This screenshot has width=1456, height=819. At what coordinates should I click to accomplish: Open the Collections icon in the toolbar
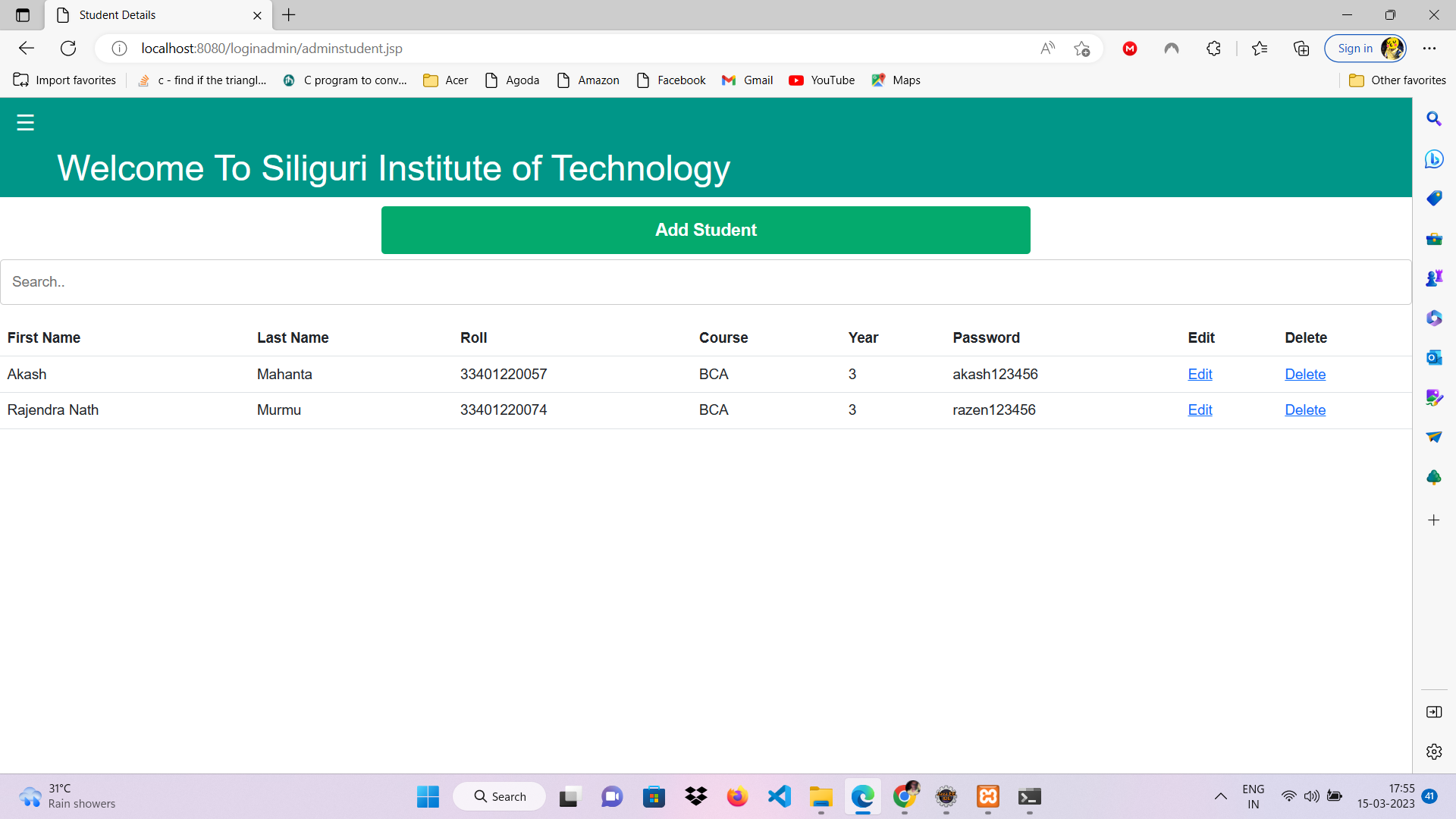[x=1301, y=48]
